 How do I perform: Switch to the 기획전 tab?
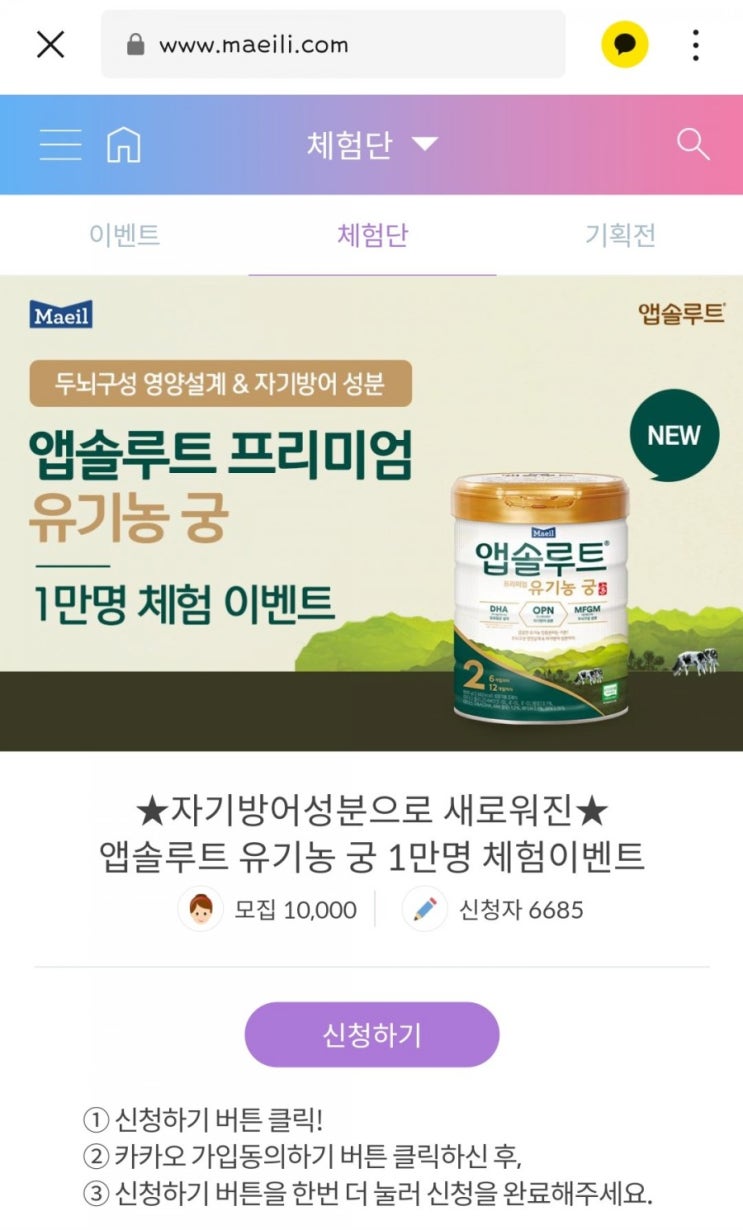[x=620, y=235]
